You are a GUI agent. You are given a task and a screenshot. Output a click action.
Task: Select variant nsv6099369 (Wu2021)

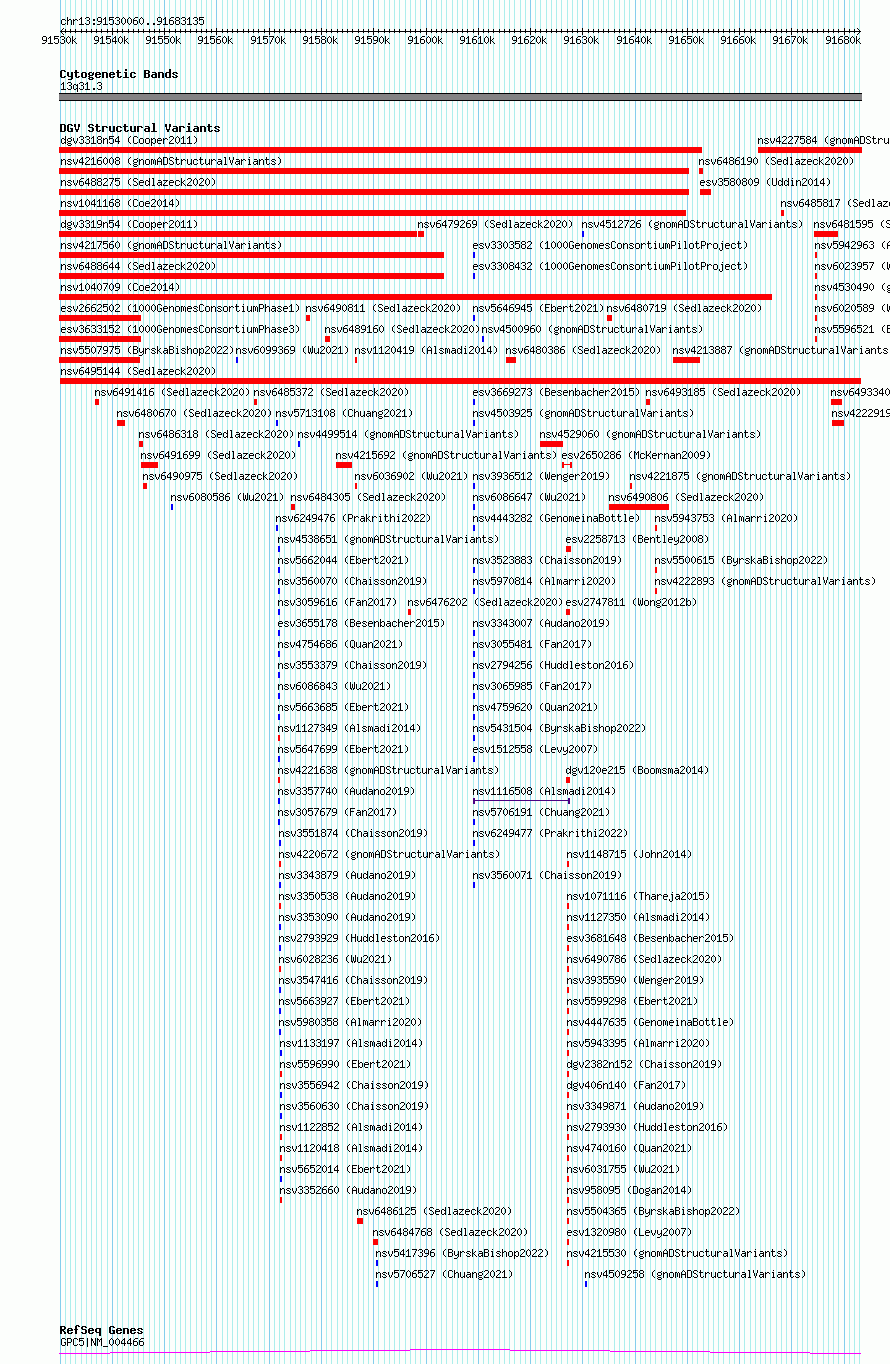point(292,350)
